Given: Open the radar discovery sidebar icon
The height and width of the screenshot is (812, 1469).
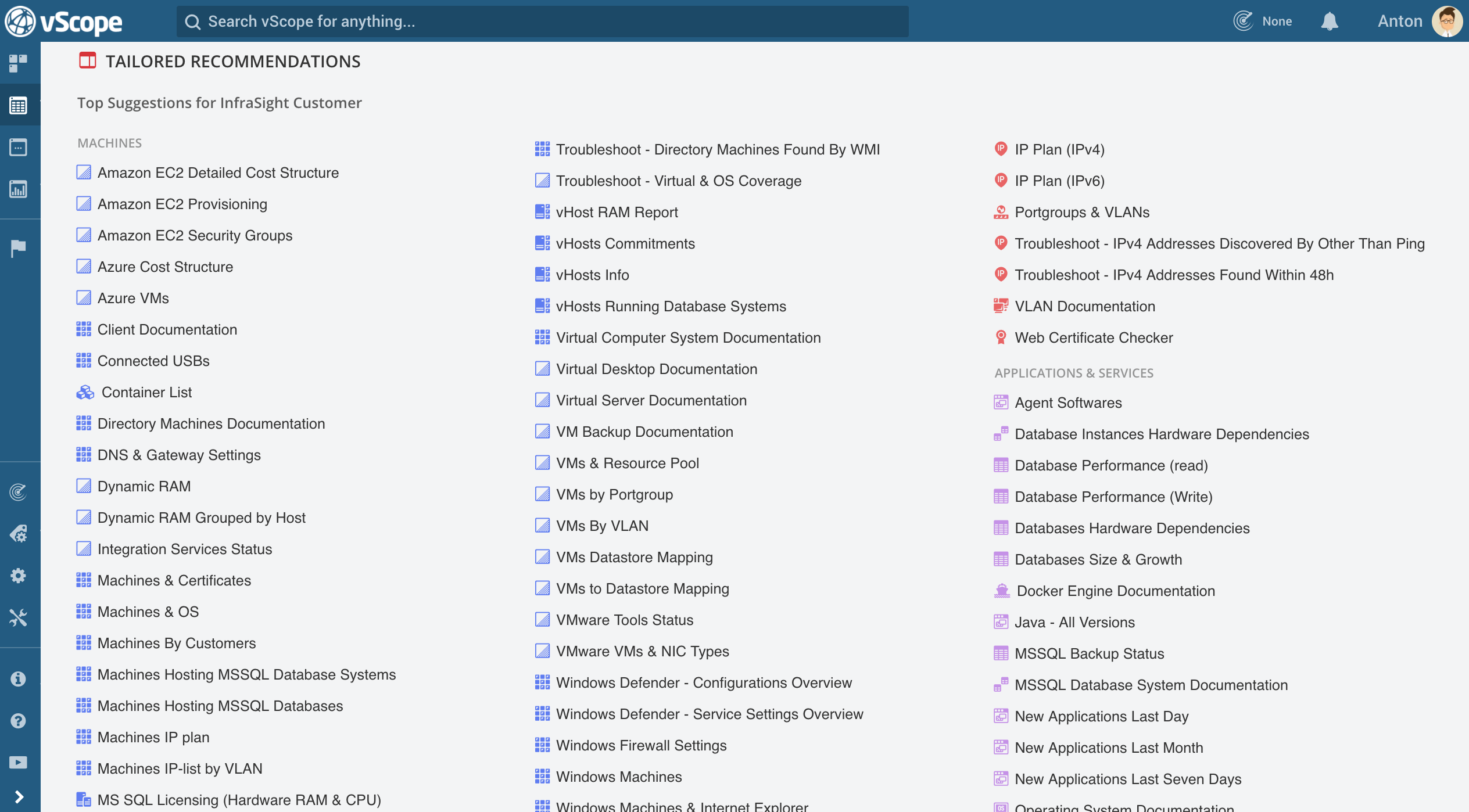Looking at the screenshot, I should (18, 492).
